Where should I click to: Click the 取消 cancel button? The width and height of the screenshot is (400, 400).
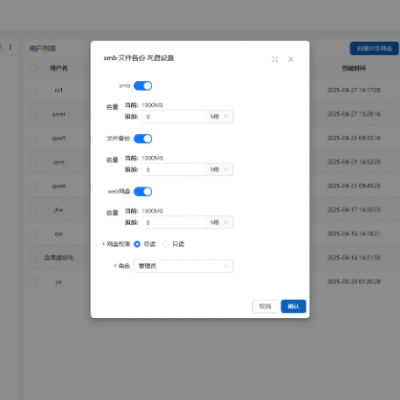pyautogui.click(x=265, y=306)
